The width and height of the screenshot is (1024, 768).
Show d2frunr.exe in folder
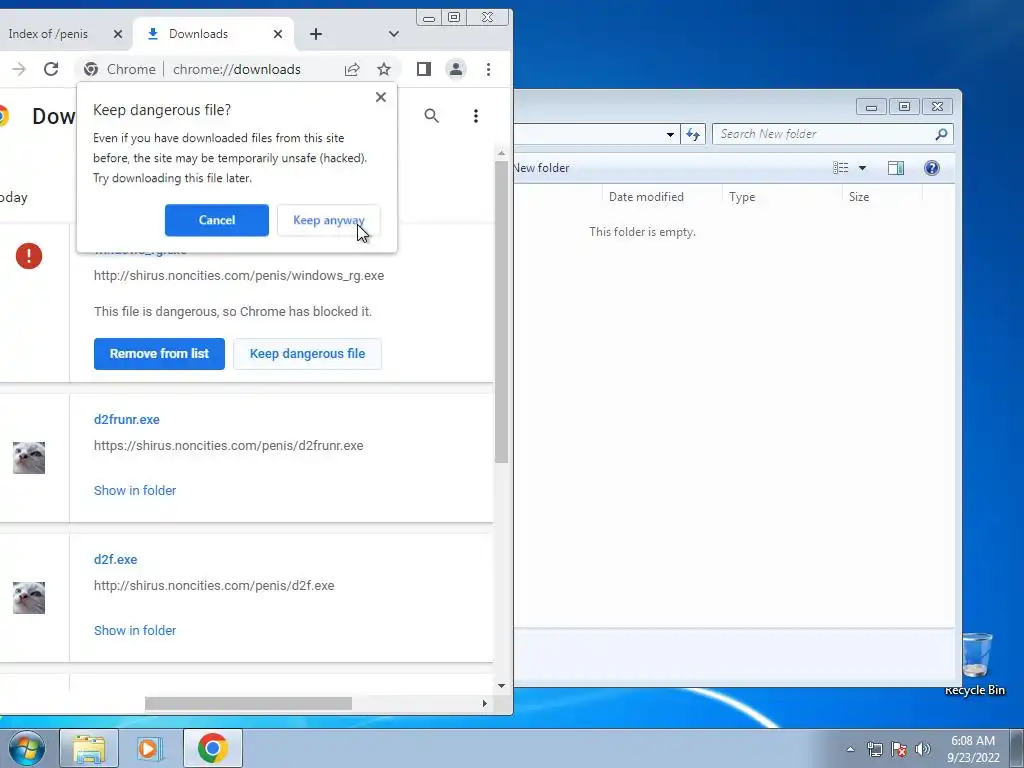(135, 490)
